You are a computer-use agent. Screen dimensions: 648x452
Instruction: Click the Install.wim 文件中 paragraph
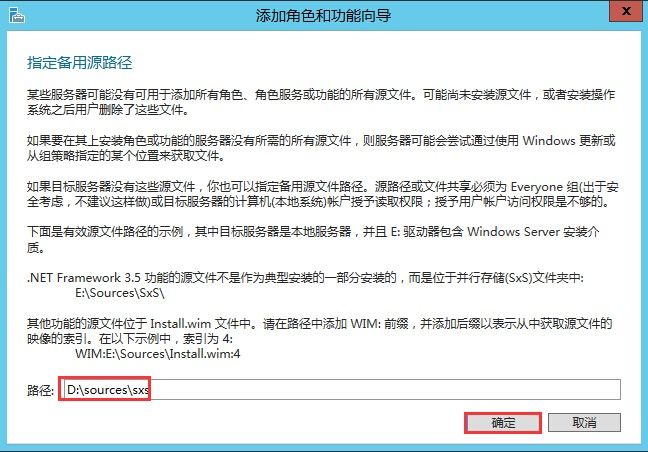319,331
